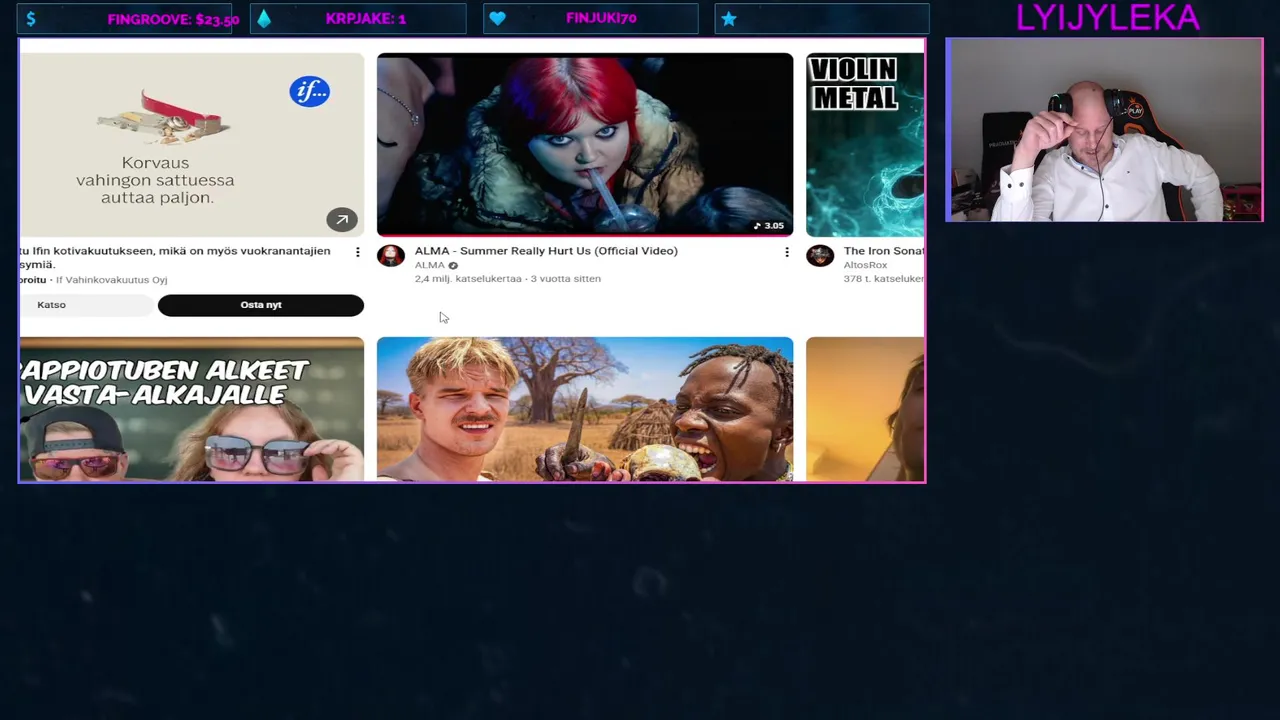
Task: Click the dollar sign icon beside FINGROOVE
Action: [x=31, y=19]
